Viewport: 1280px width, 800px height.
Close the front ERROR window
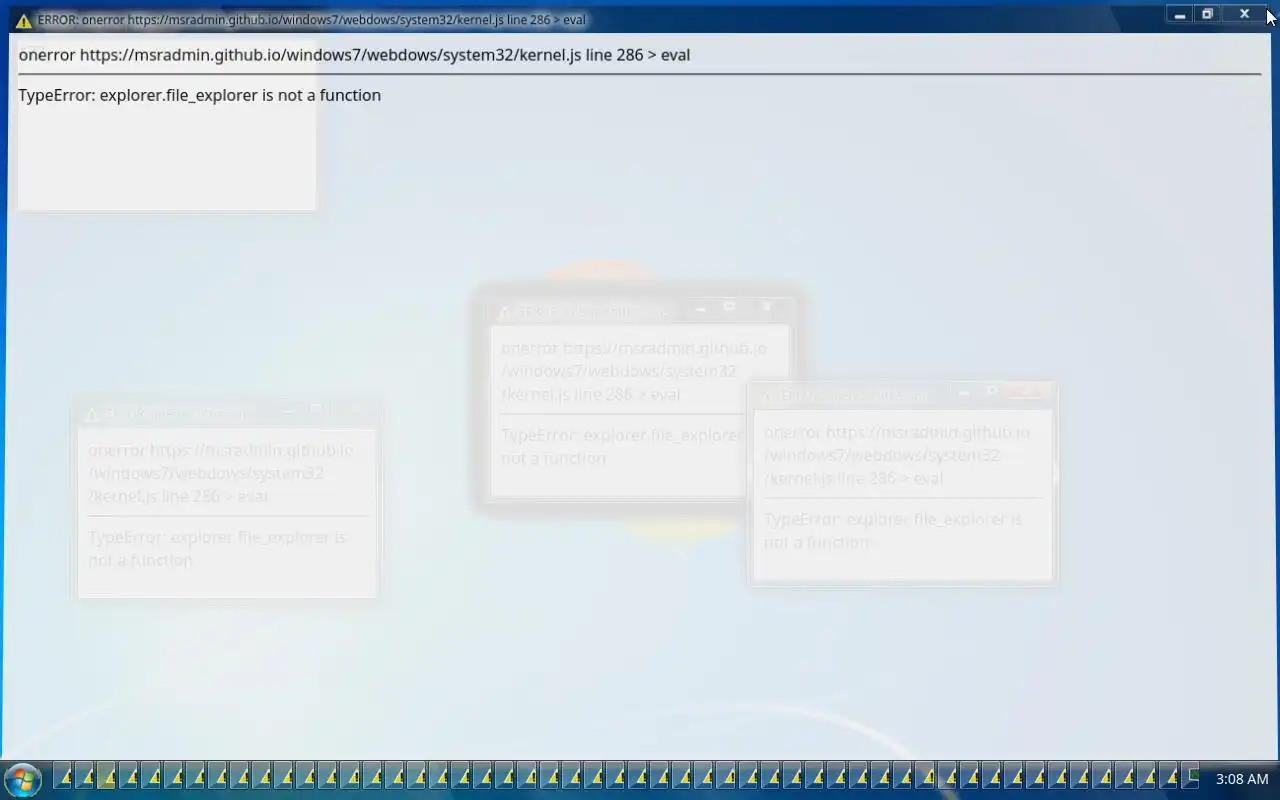tap(1244, 14)
